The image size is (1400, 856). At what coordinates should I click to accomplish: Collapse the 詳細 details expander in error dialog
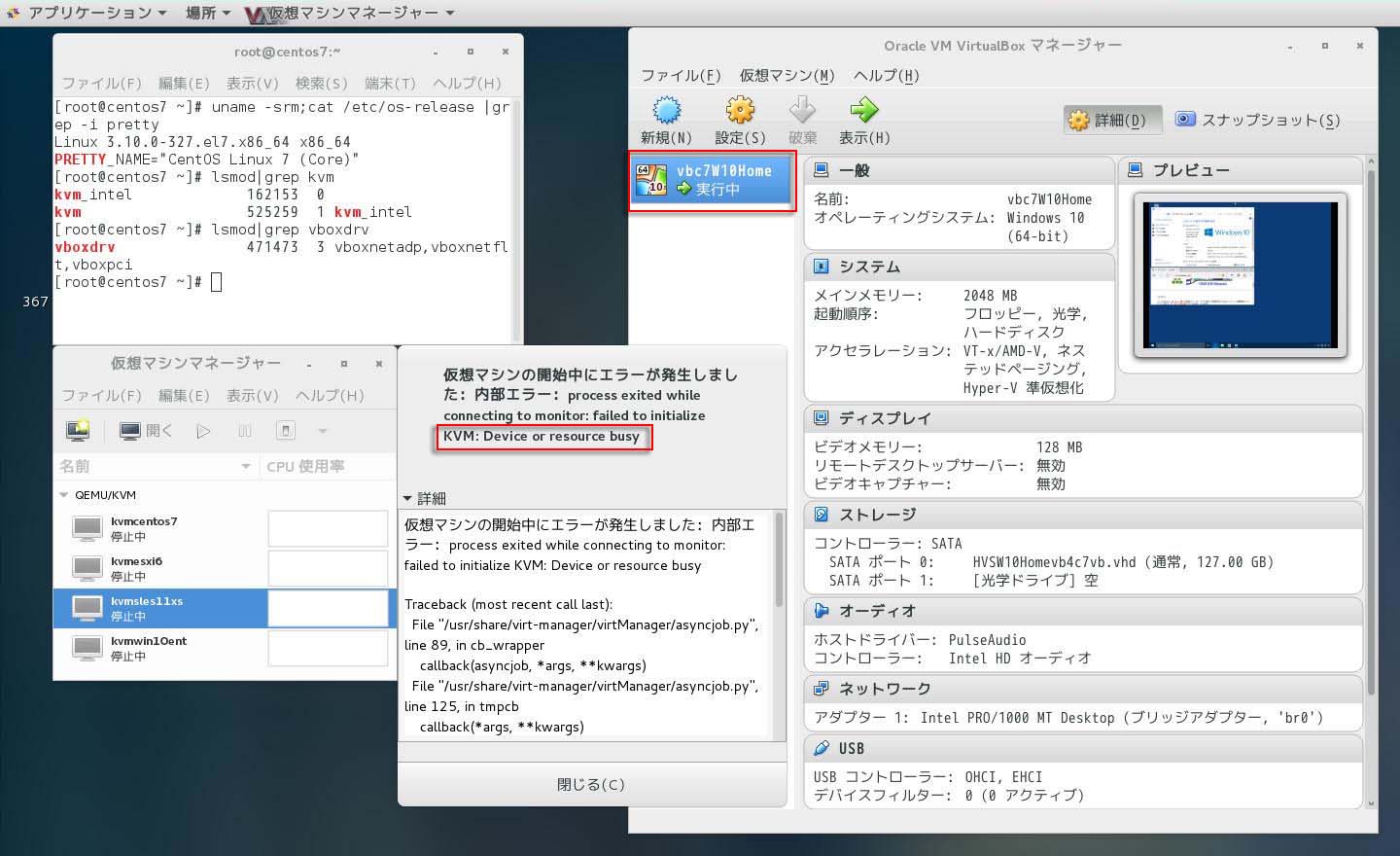pos(407,498)
